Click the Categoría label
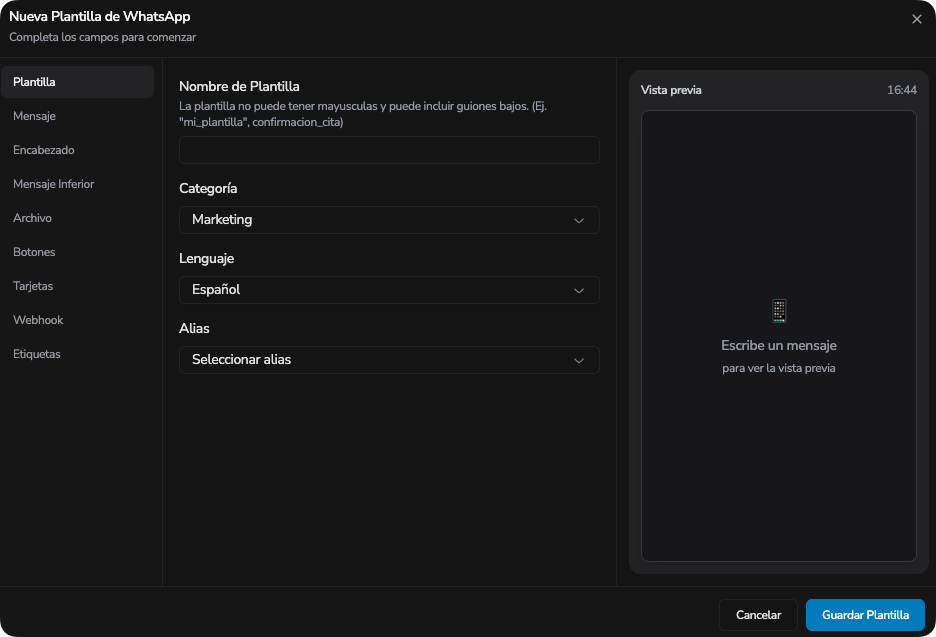The height and width of the screenshot is (637, 936). coord(208,189)
